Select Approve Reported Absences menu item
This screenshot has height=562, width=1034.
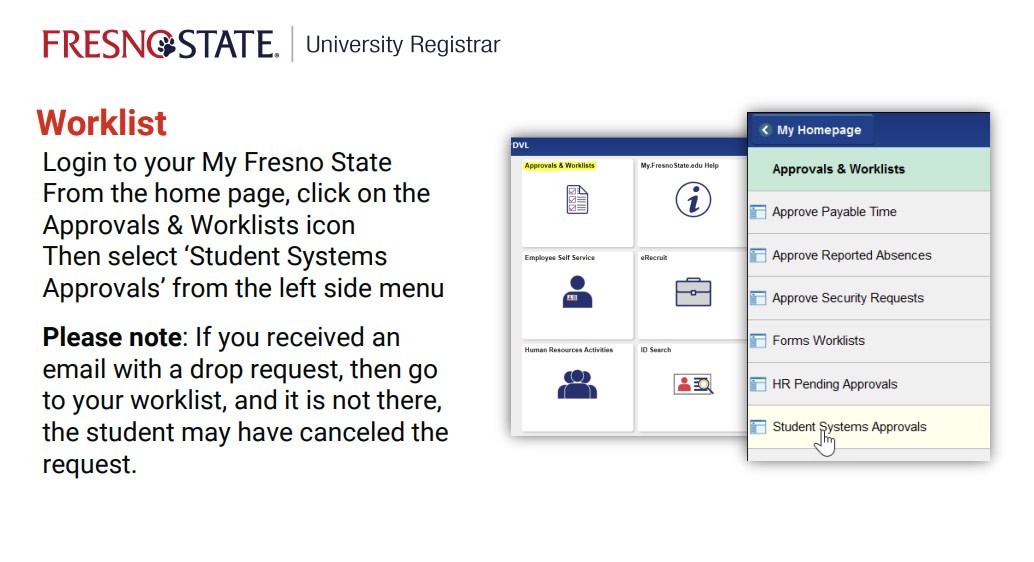851,255
